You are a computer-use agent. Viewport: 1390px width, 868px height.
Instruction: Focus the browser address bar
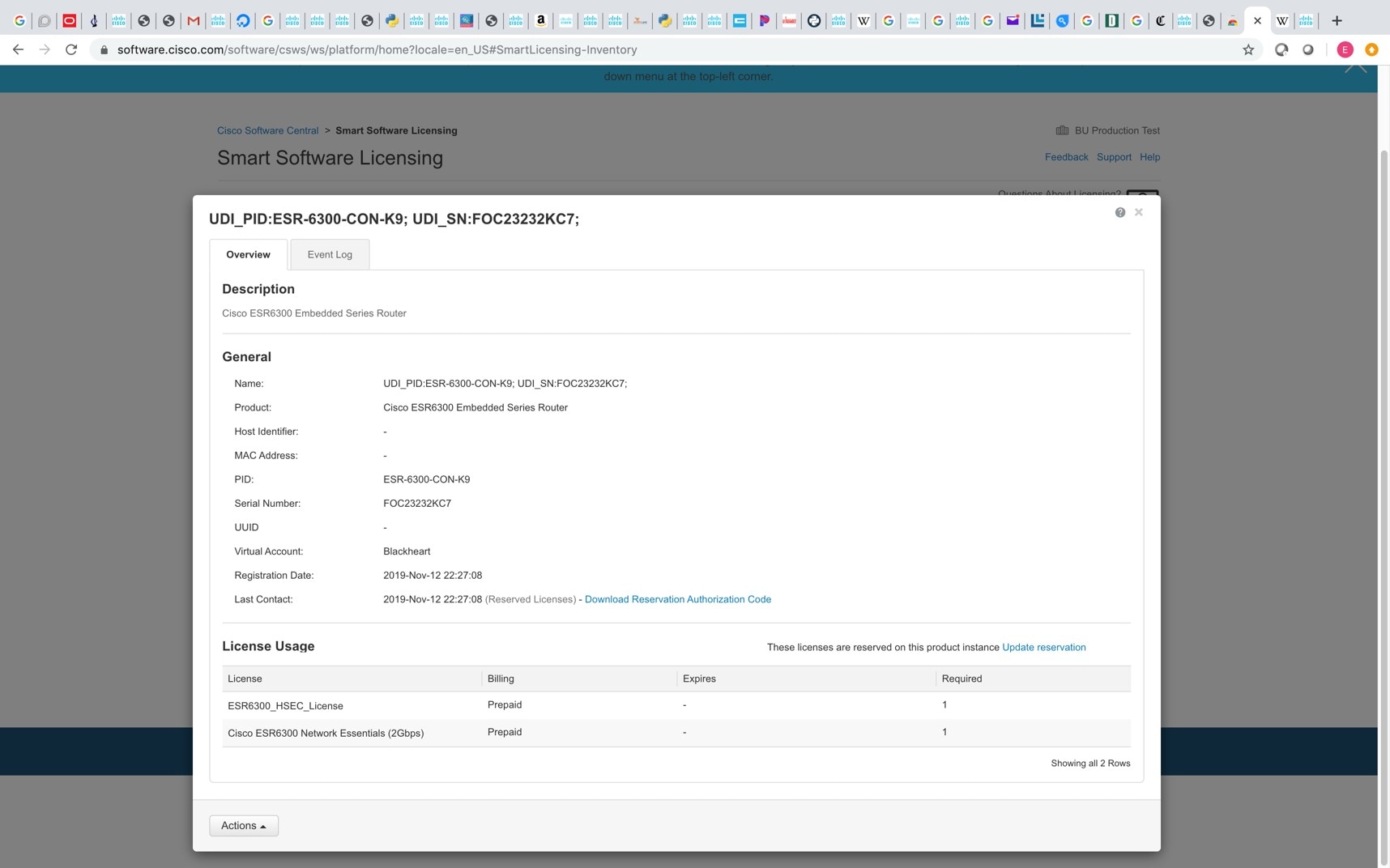[x=664, y=49]
